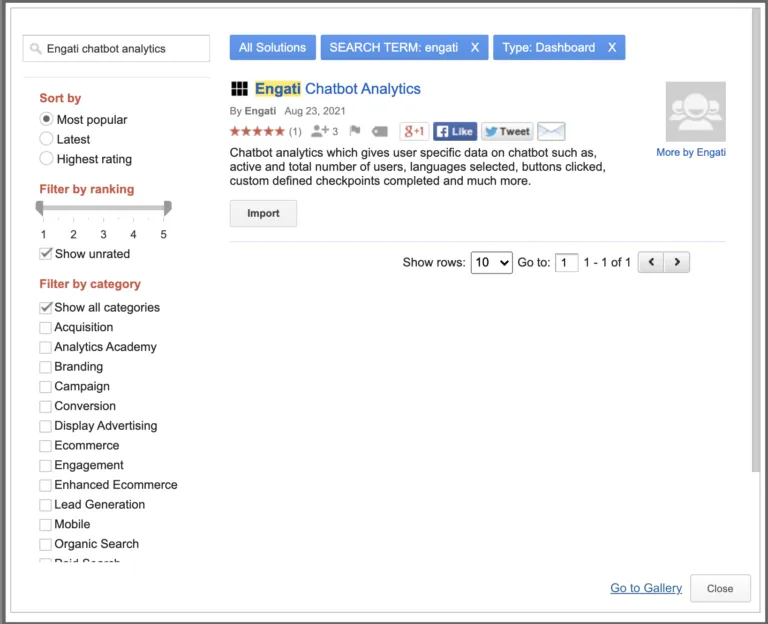
Task: Click the Engati avatar thumbnail
Action: [696, 112]
